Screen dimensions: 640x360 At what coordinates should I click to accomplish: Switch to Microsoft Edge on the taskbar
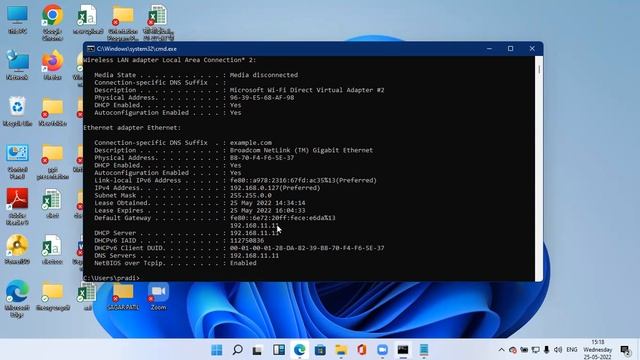click(300, 350)
